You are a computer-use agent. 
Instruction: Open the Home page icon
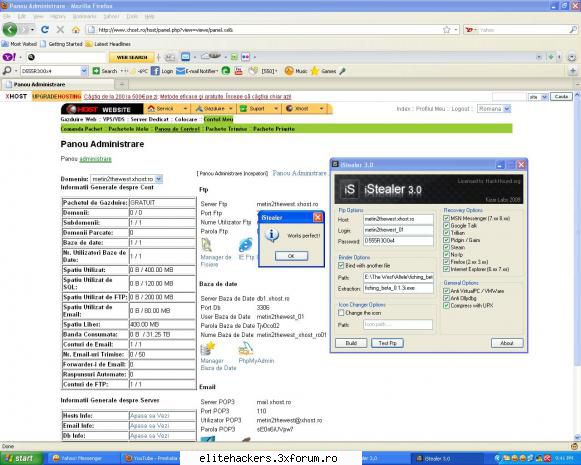(76, 30)
